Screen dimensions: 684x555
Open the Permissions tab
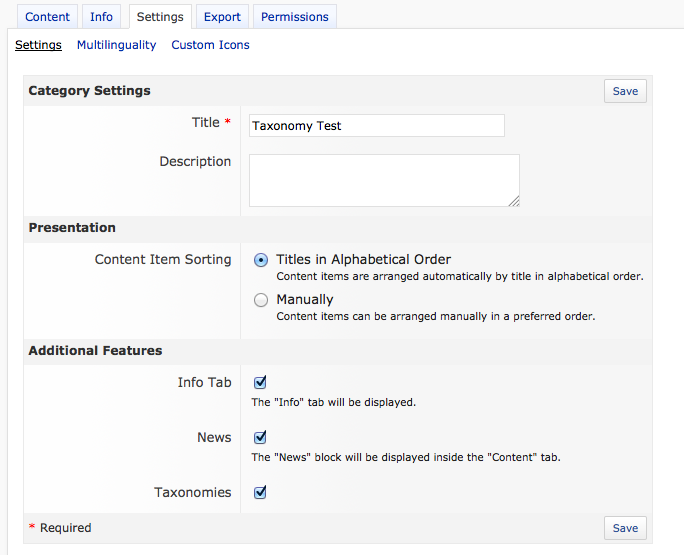tap(294, 17)
